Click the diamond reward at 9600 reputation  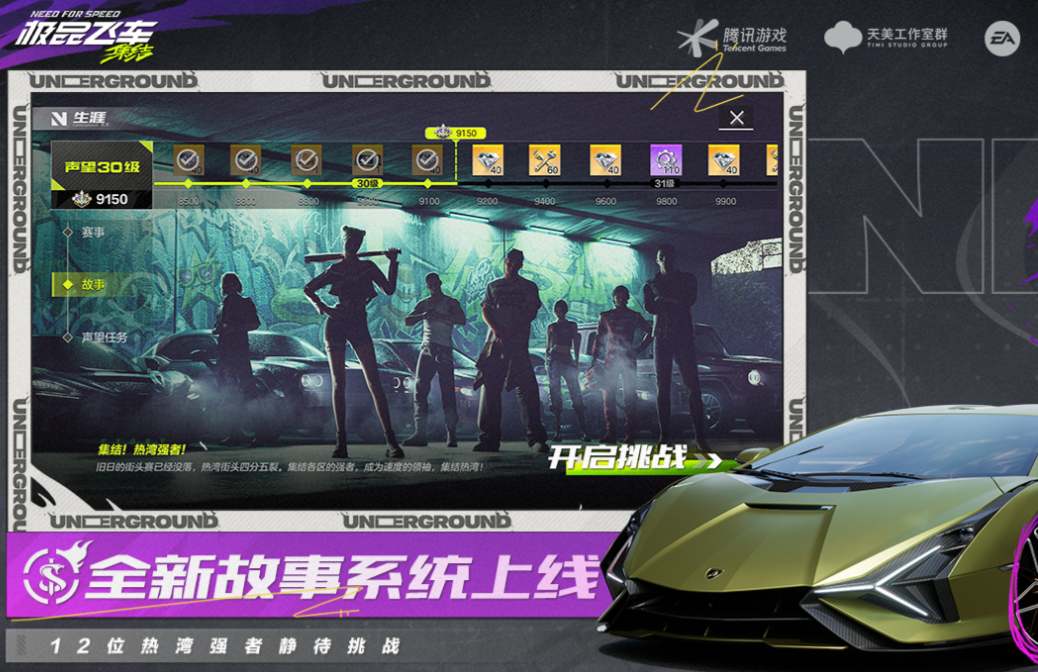605,160
